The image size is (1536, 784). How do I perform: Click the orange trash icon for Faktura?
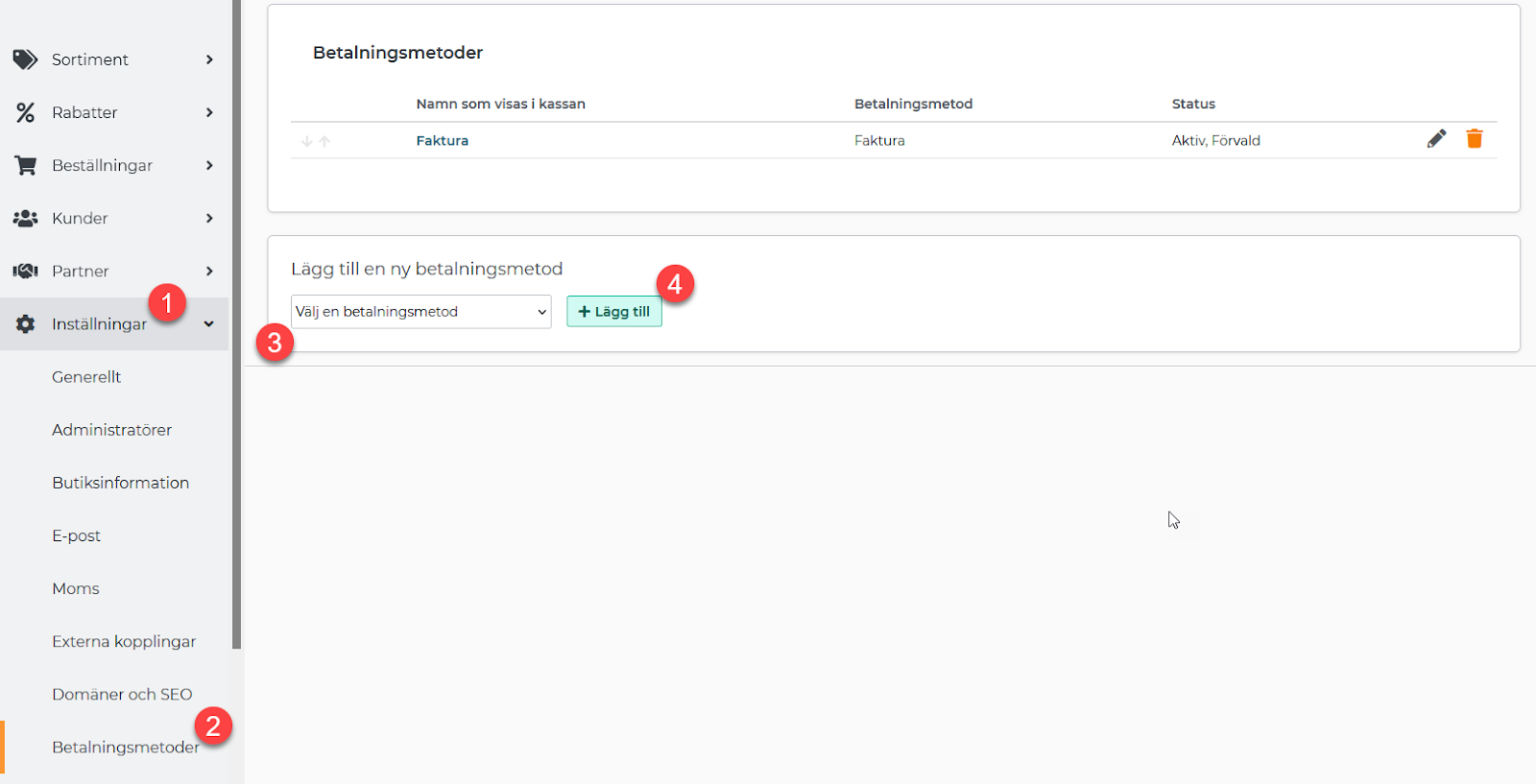1475,139
